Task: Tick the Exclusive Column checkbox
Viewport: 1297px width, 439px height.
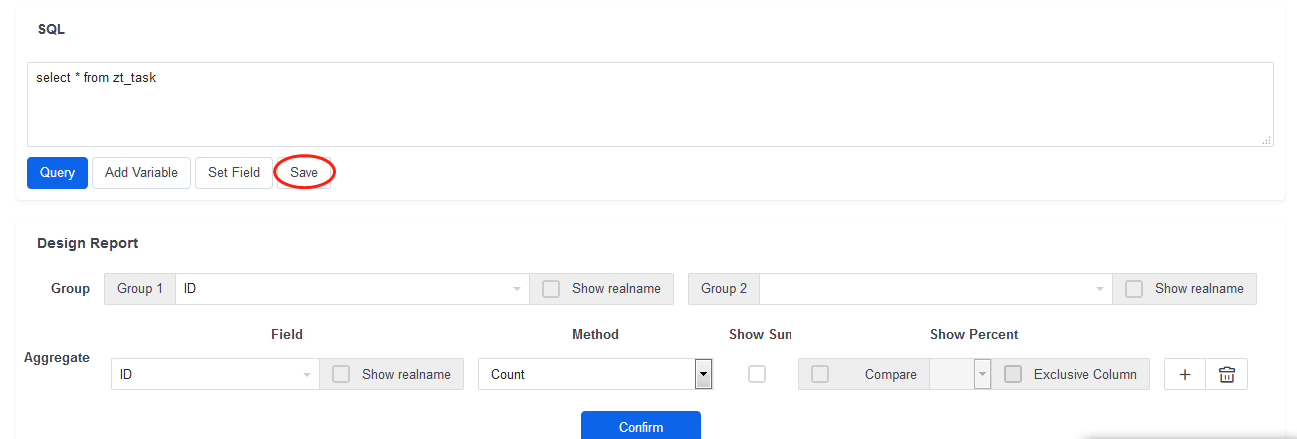Action: [1013, 374]
